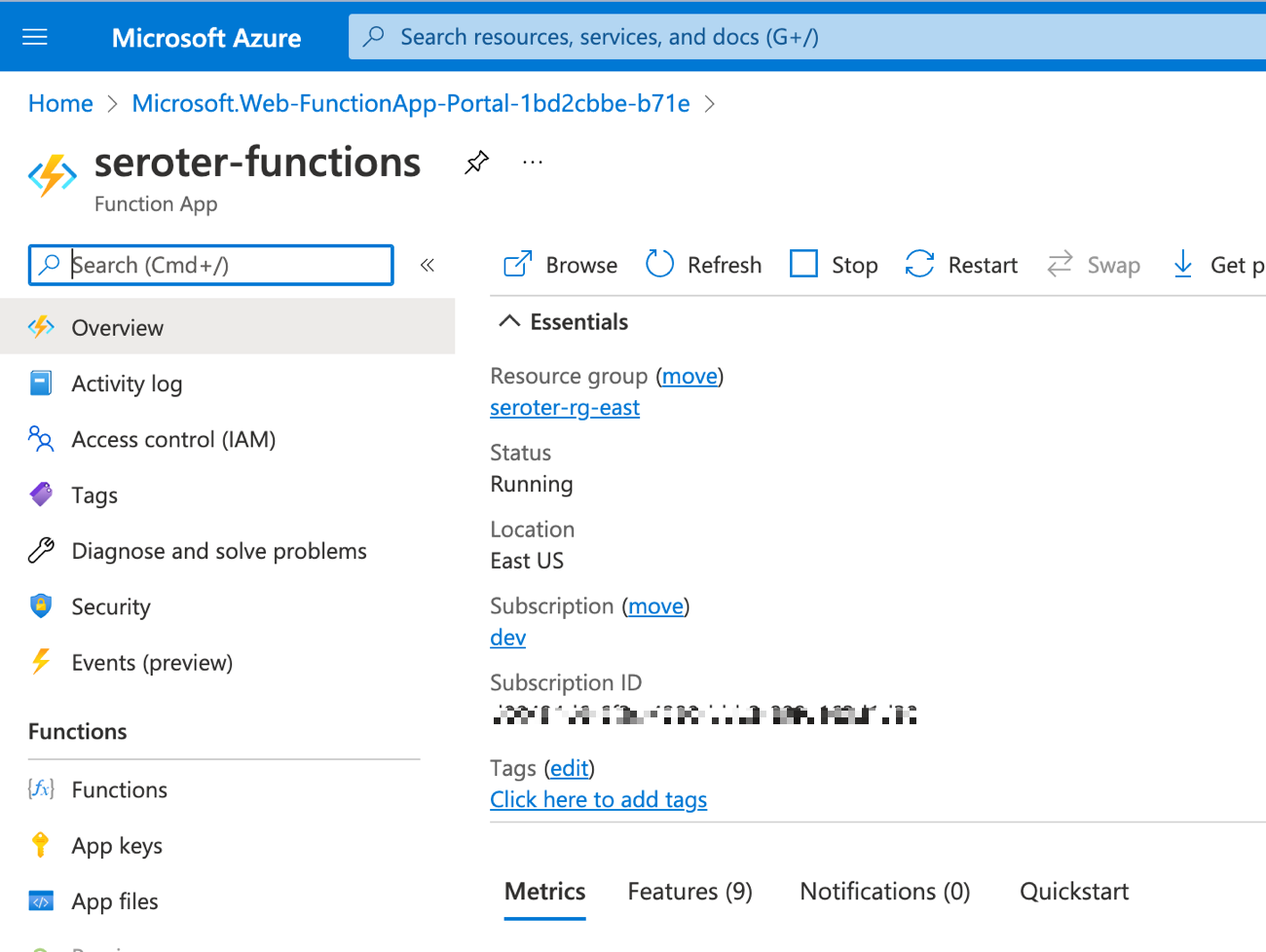This screenshot has width=1266, height=952.
Task: Browse the function app site
Action: point(561,264)
